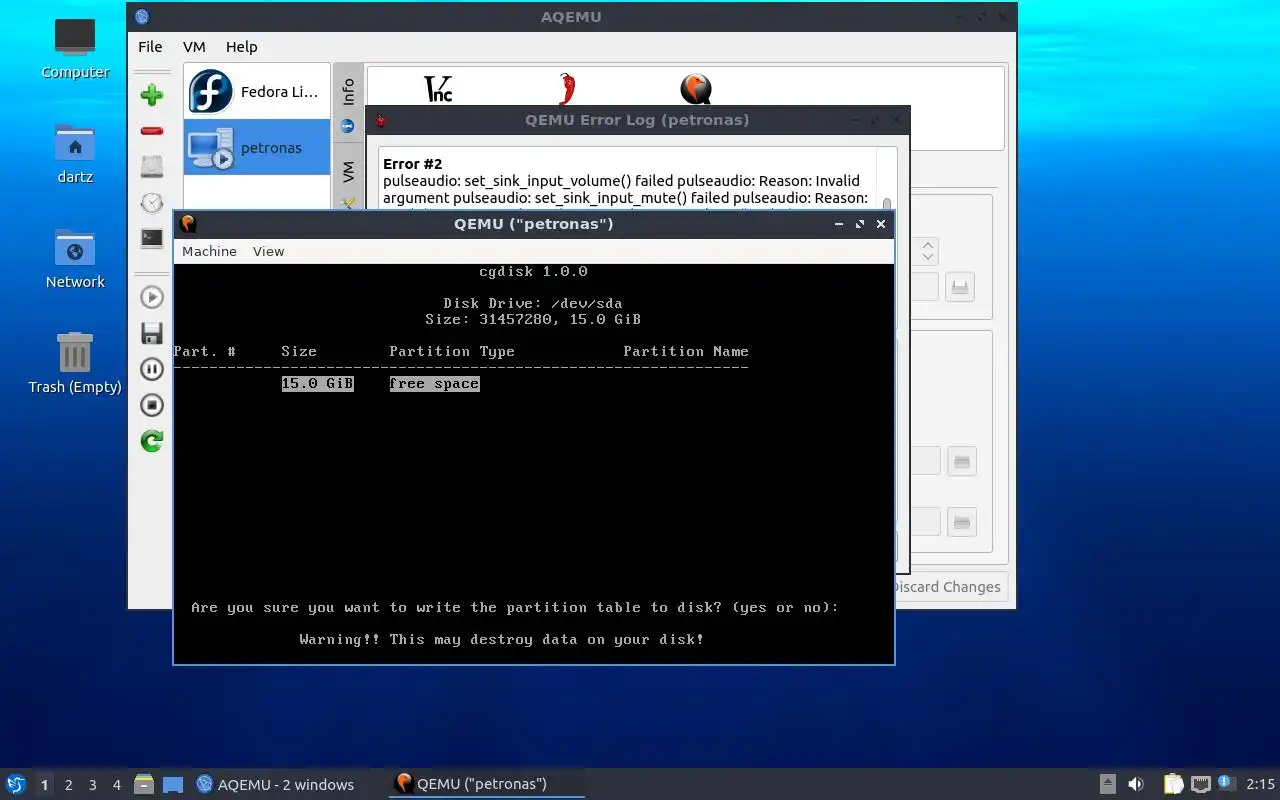Select the petronas virtual machine entry
The image size is (1280, 800).
tap(257, 147)
